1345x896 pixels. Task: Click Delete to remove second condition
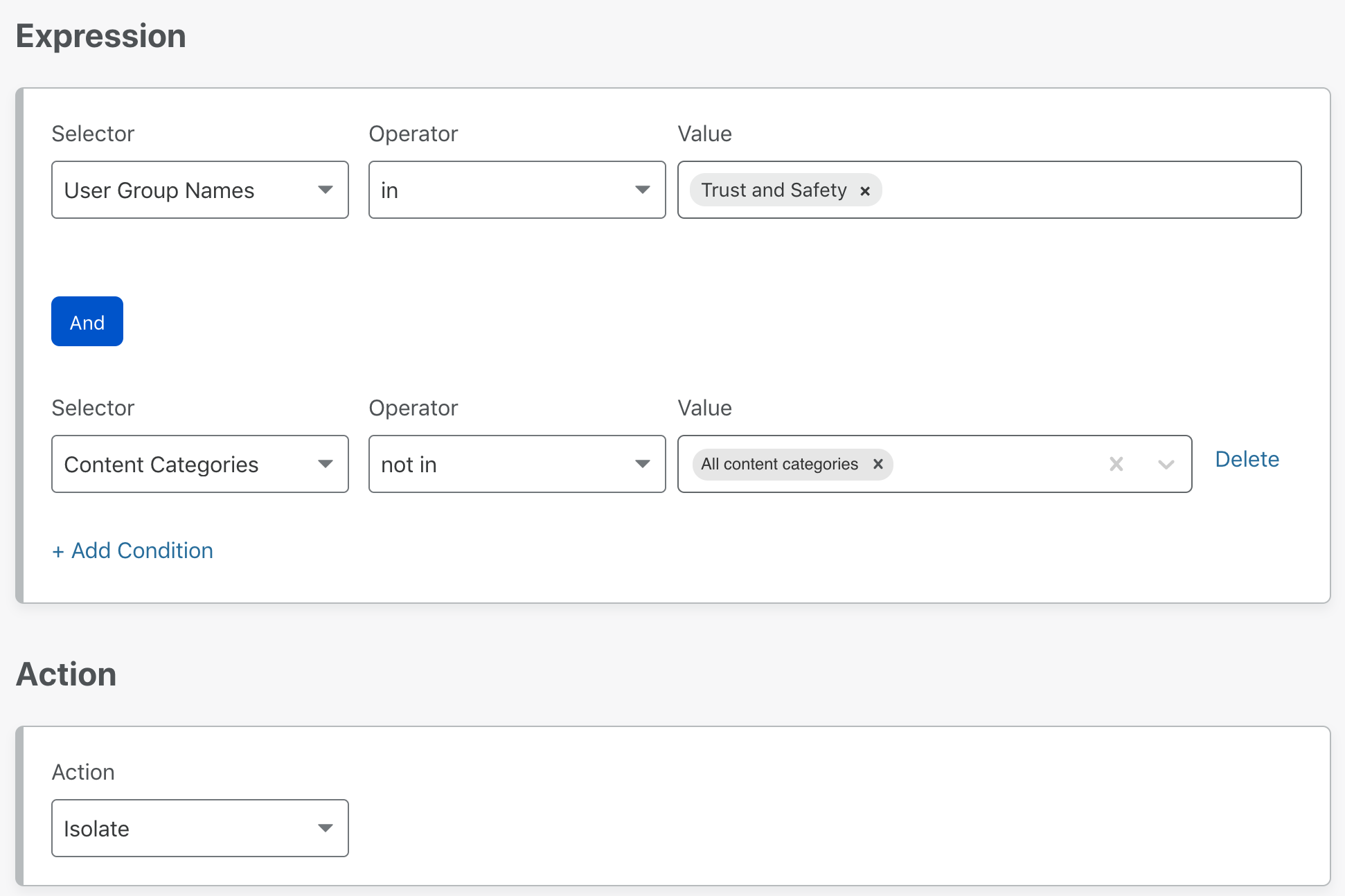[1246, 458]
